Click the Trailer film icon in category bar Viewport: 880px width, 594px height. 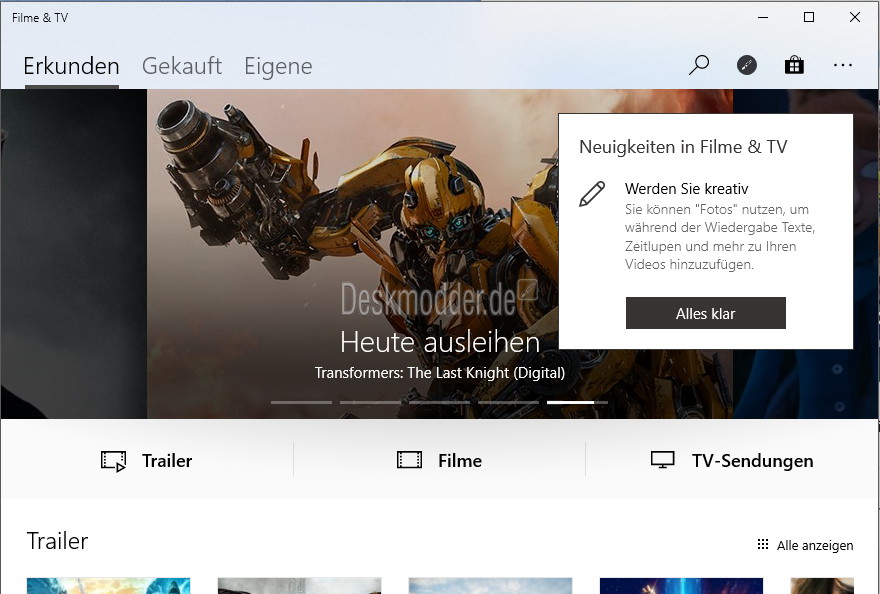tap(113, 461)
